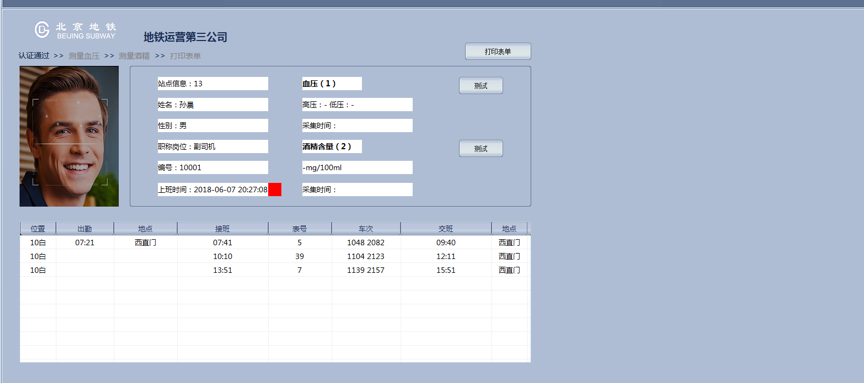
Task: Click the 测试 button beside 酒精含量
Action: click(x=481, y=149)
